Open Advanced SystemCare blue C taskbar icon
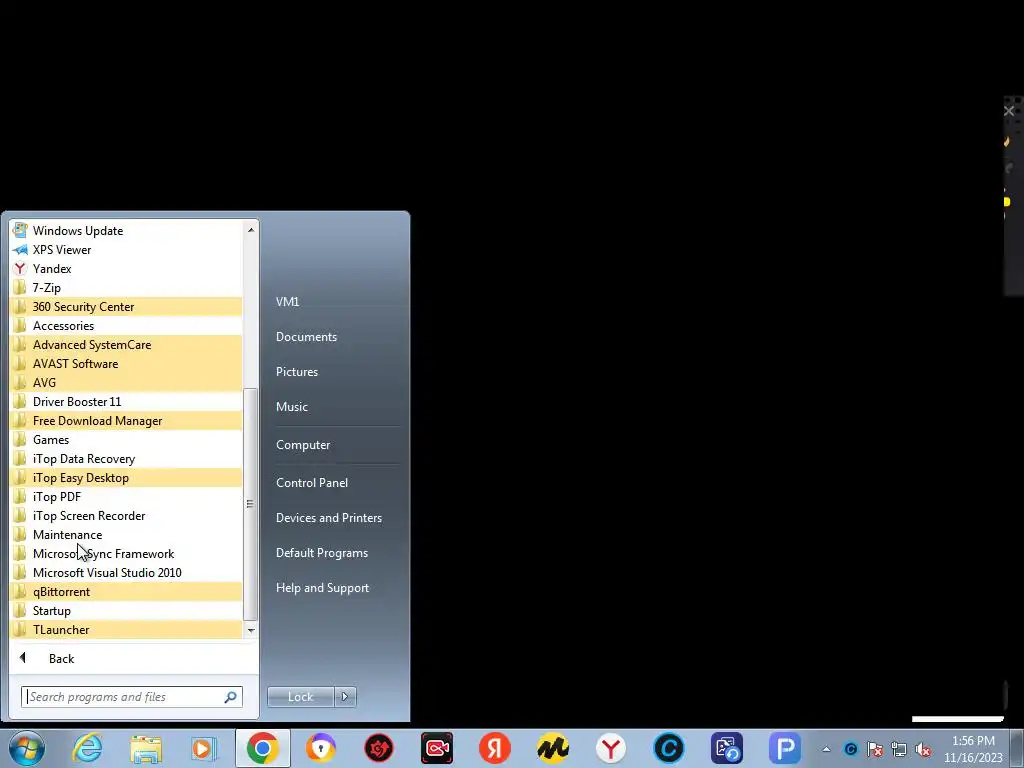 coord(669,748)
